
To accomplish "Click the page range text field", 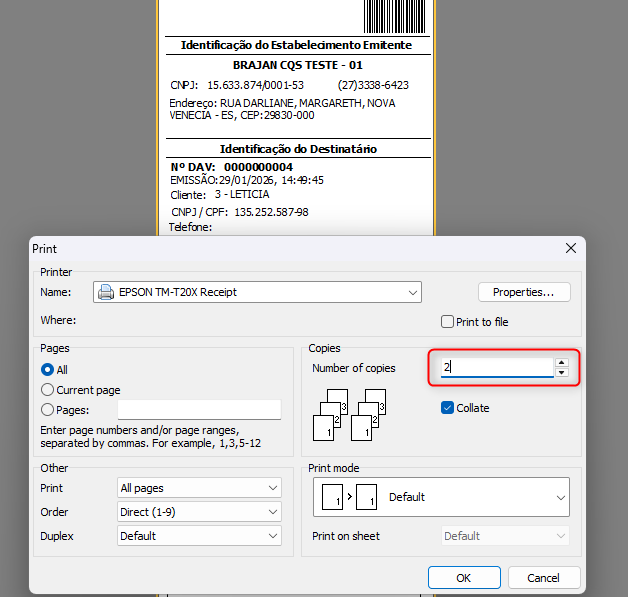I will 199,410.
